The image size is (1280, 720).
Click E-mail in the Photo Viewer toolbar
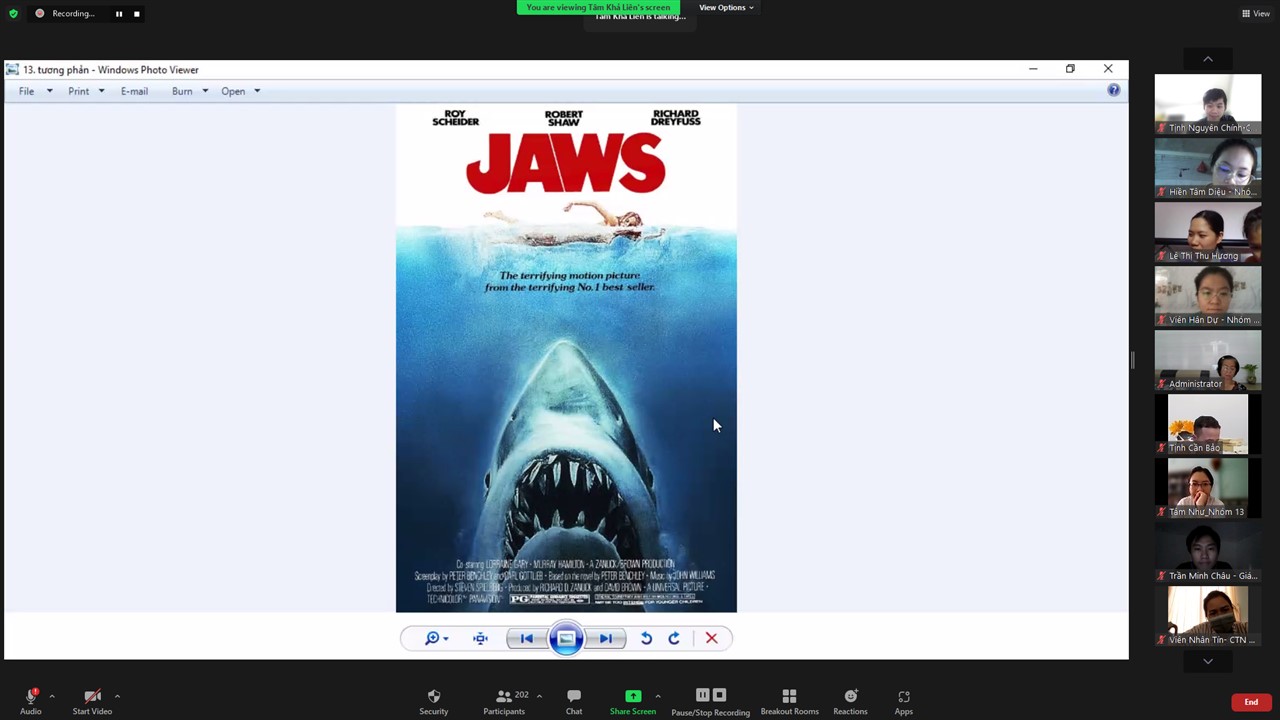point(134,91)
